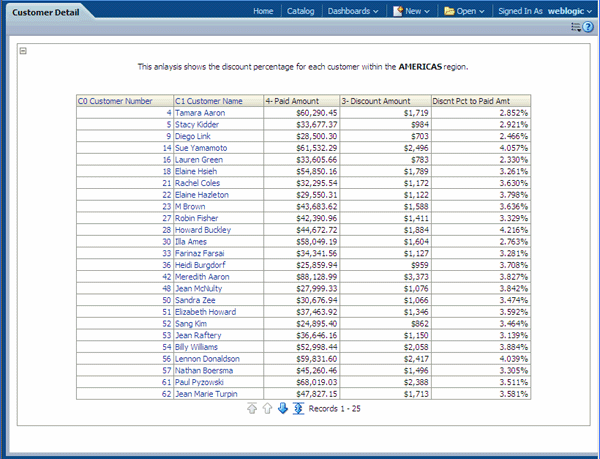The width and height of the screenshot is (600, 459).
Task: Open customer Nathan Boersma link
Action: click(204, 370)
